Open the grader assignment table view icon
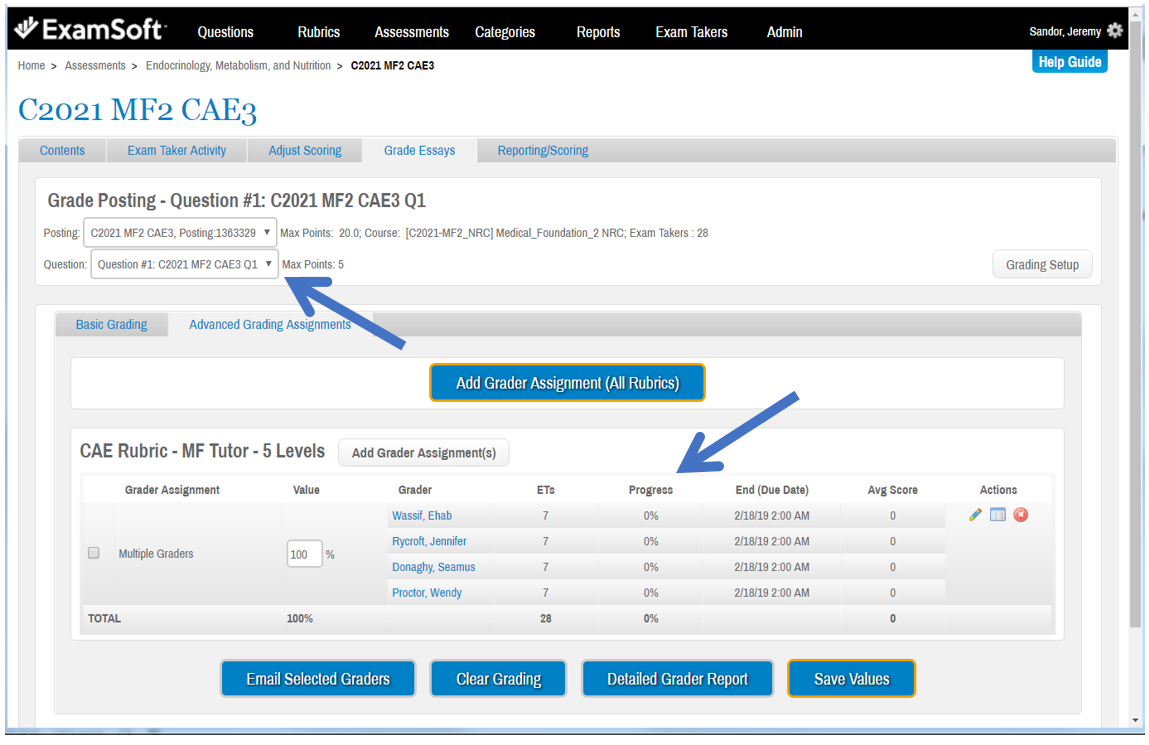The height and width of the screenshot is (745, 1149). [x=998, y=515]
